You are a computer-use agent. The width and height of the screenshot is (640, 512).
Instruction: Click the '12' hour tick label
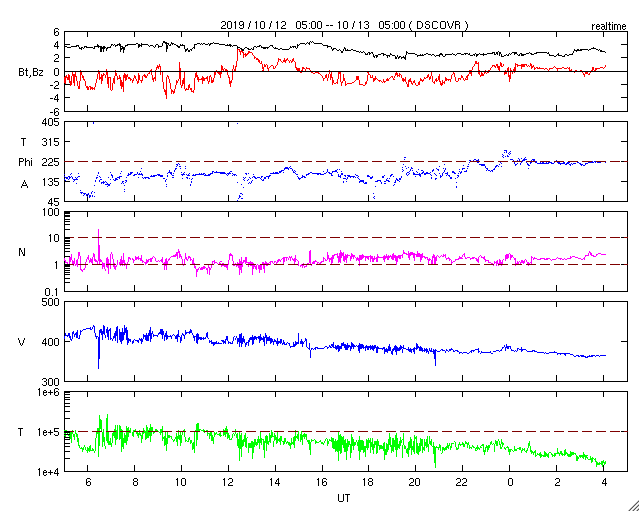[x=228, y=482]
